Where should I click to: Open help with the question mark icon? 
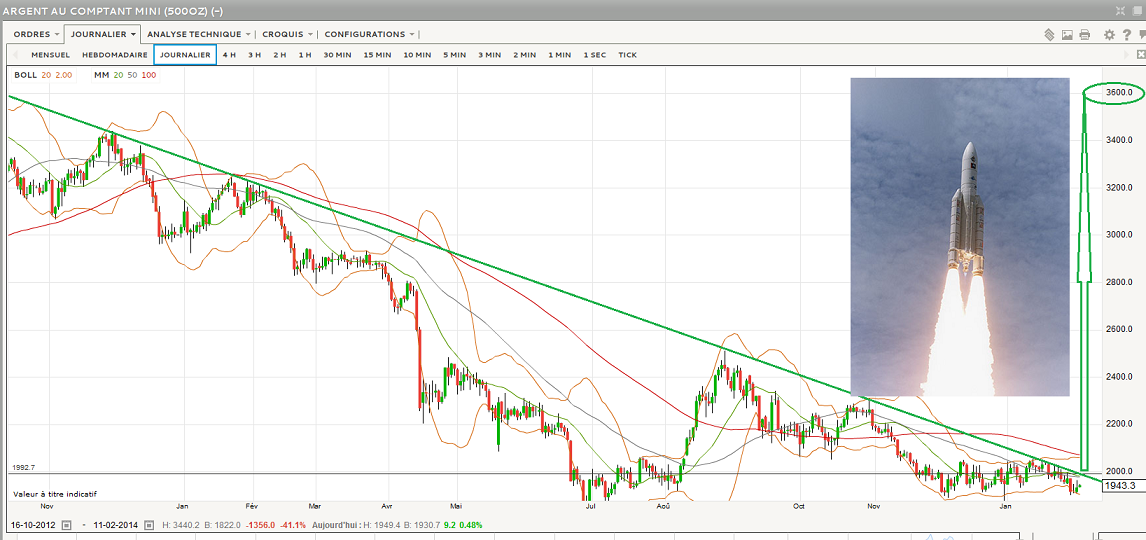1125,35
